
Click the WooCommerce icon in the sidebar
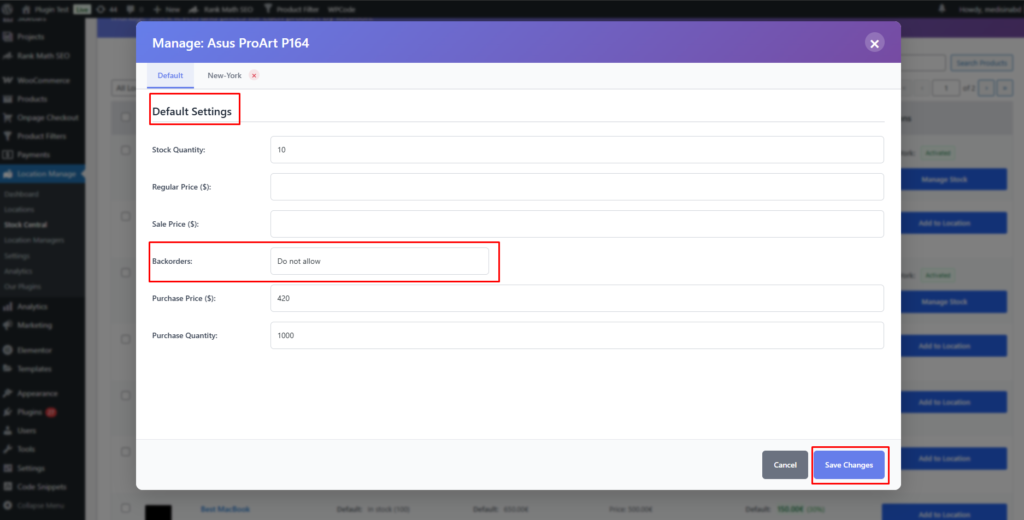[8, 81]
